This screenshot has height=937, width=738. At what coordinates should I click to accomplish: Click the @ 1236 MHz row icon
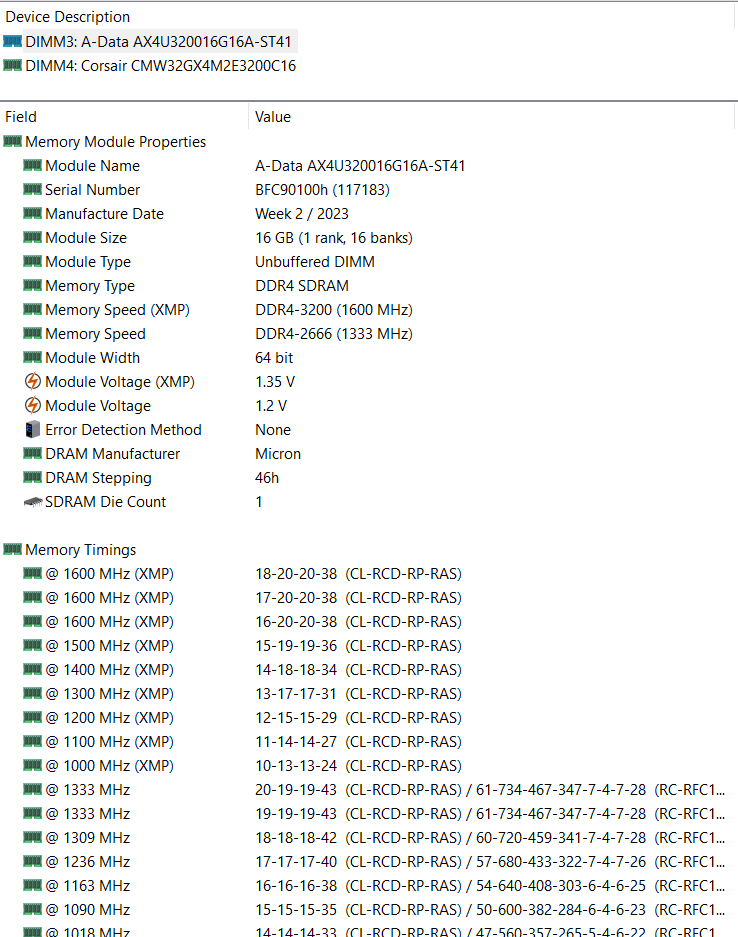pyautogui.click(x=32, y=861)
